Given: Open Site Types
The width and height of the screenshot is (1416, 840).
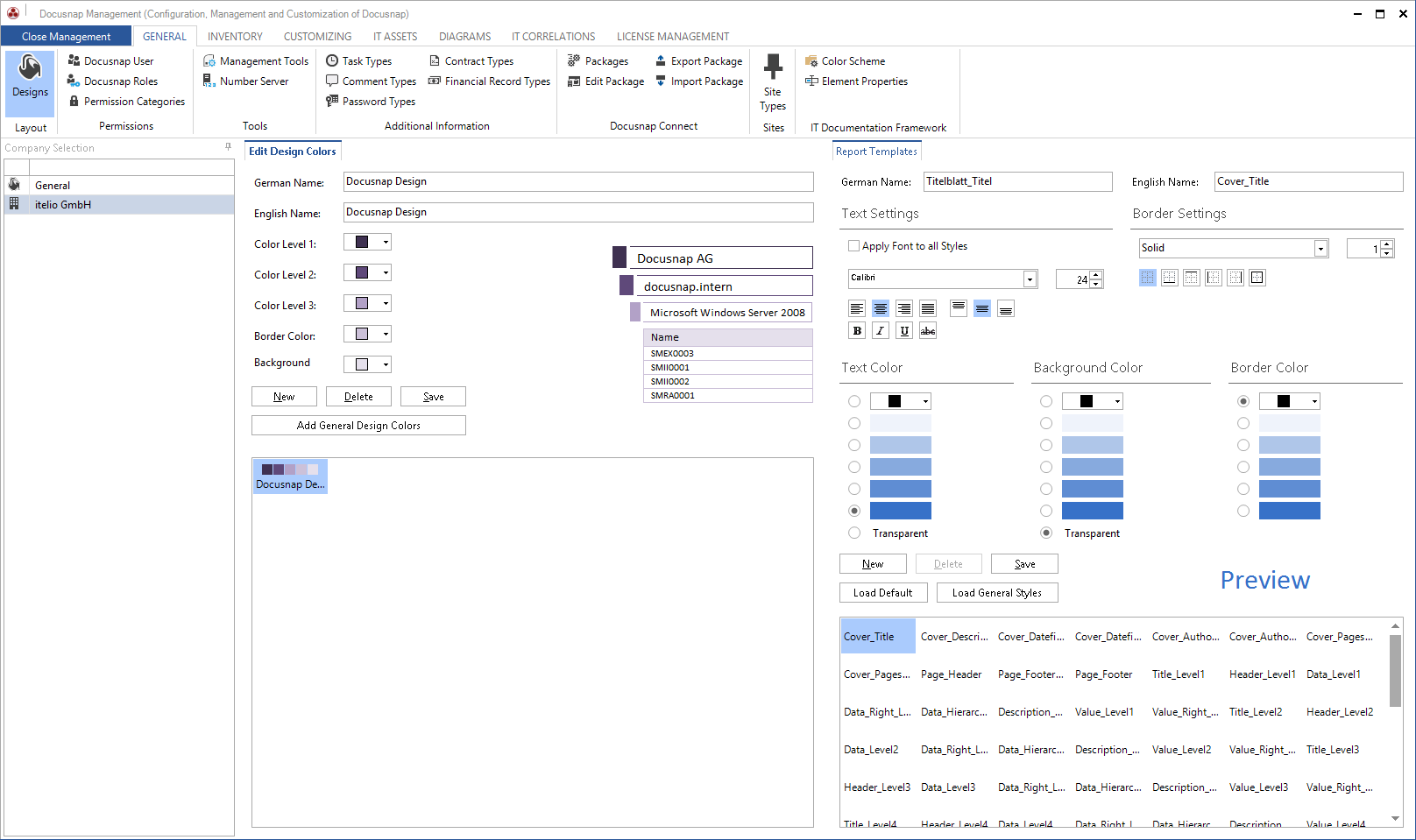Looking at the screenshot, I should coord(773,83).
